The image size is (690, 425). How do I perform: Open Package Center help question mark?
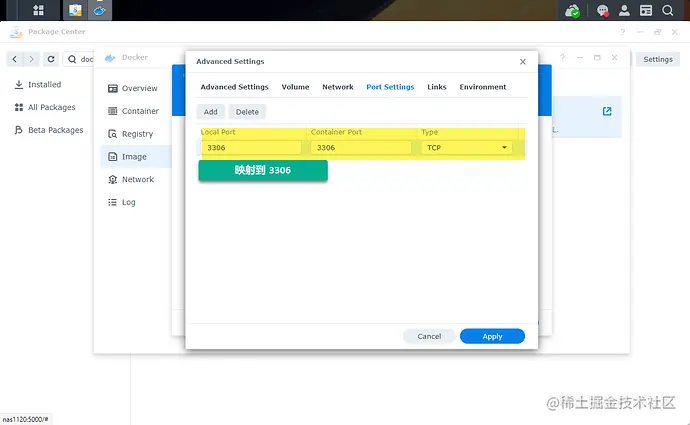pyautogui.click(x=623, y=32)
